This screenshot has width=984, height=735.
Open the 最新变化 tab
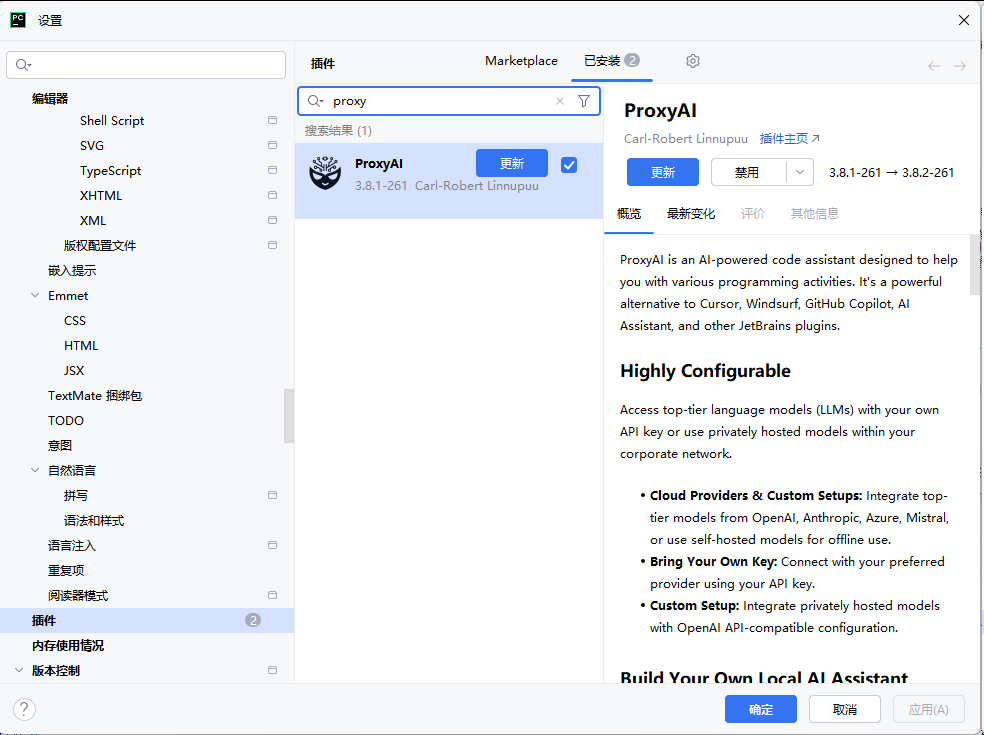pos(691,213)
